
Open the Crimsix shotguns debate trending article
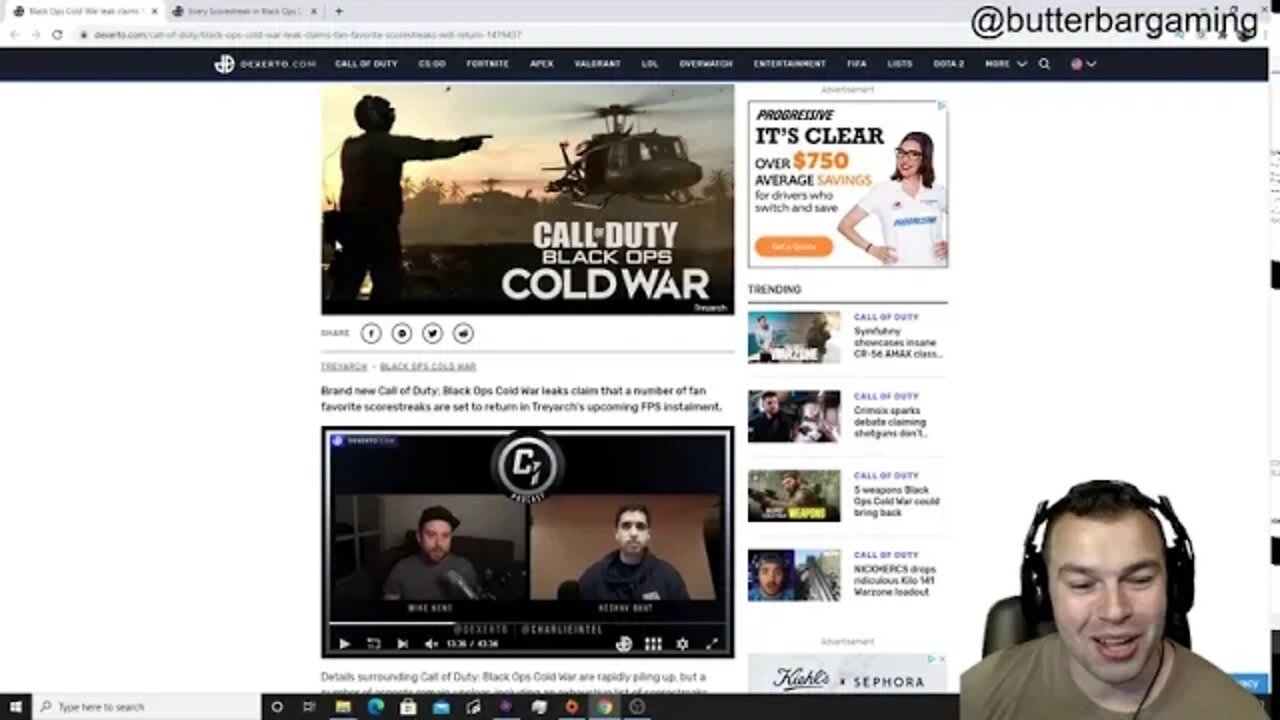pyautogui.click(x=891, y=422)
